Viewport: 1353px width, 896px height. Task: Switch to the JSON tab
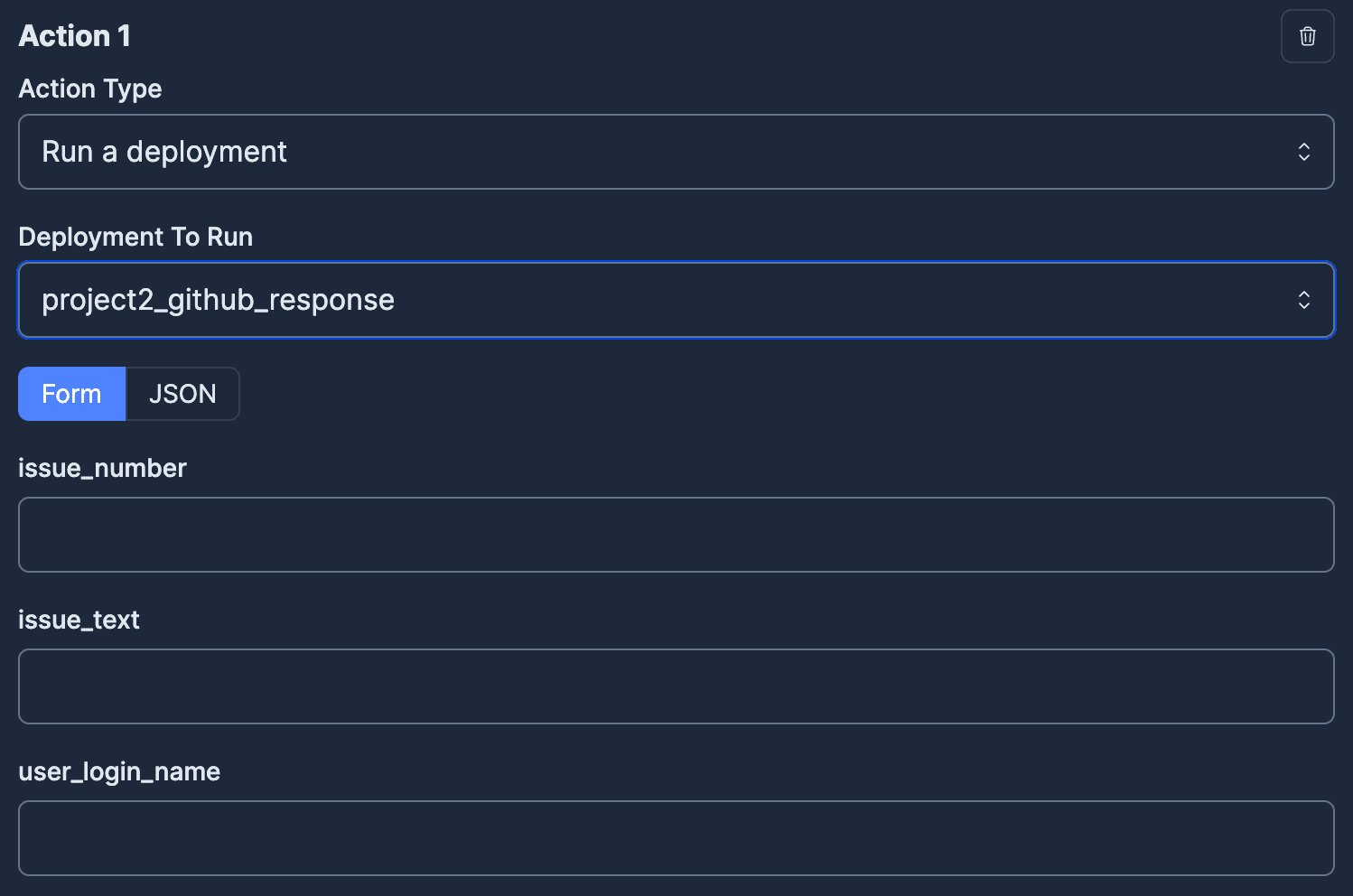pyautogui.click(x=182, y=394)
